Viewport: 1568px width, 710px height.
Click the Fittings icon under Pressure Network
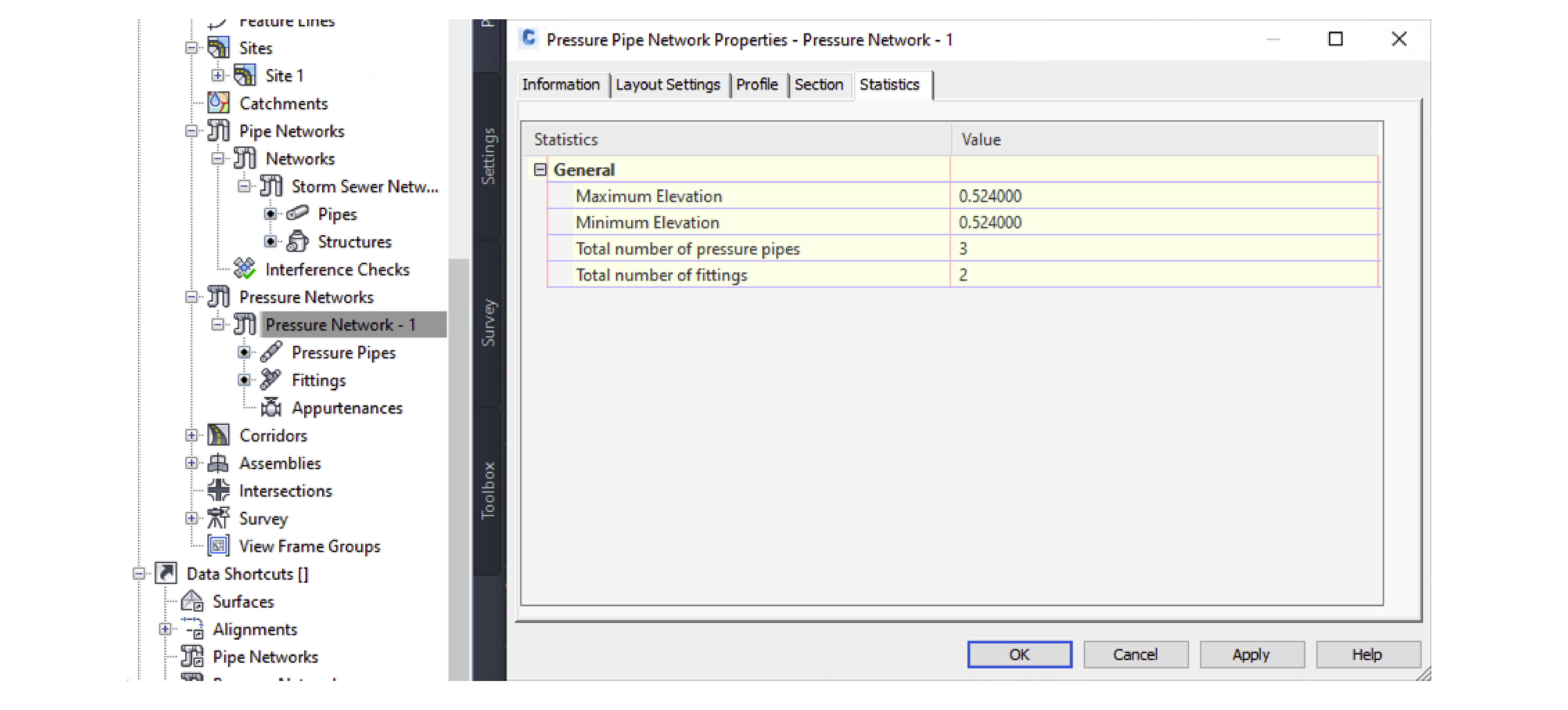[x=270, y=380]
